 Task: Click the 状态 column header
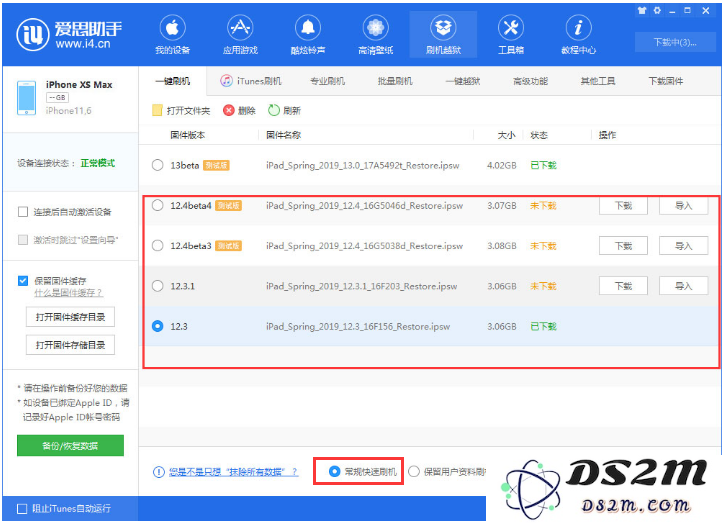tap(539, 135)
